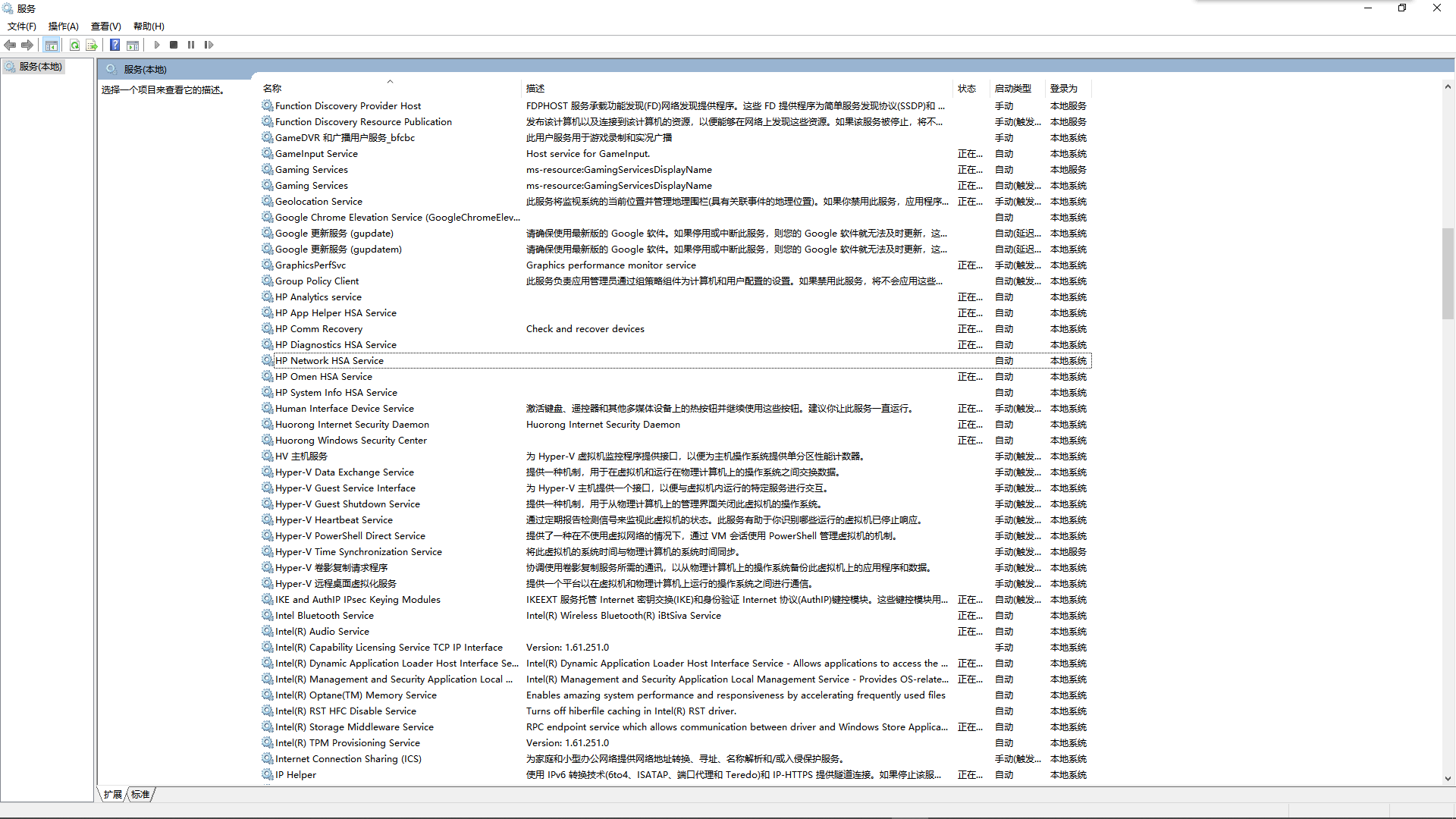Stop the selected service
Viewport: 1456px width, 819px height.
(174, 45)
